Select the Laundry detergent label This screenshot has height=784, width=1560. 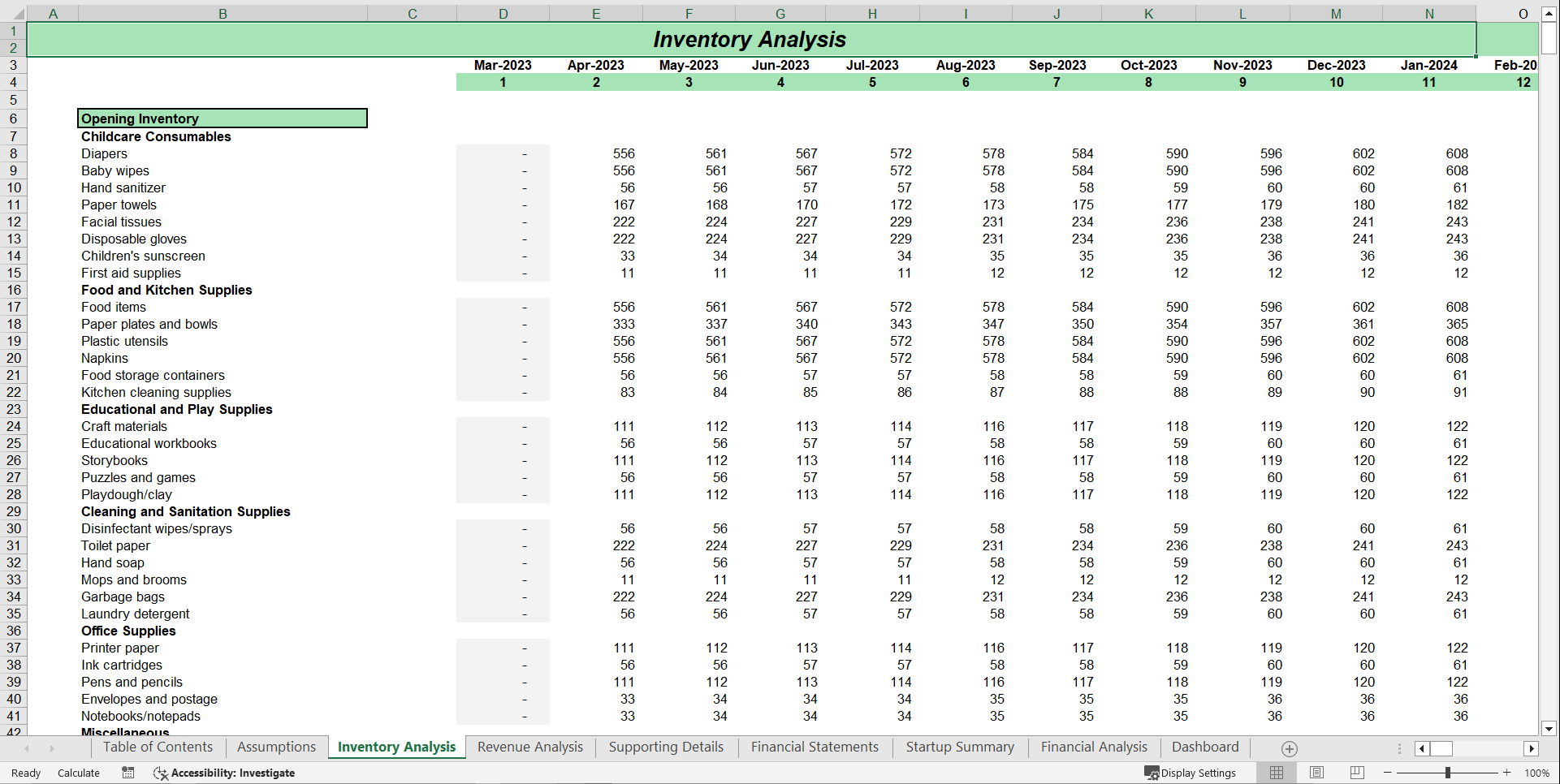pyautogui.click(x=135, y=614)
